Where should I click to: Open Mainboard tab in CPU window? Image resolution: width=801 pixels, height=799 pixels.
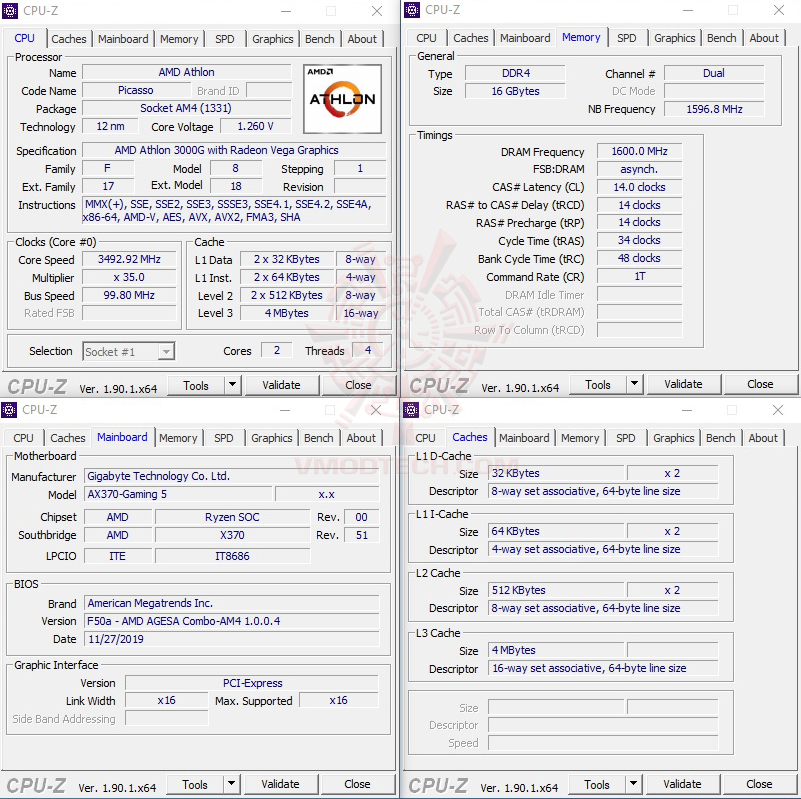[123, 39]
